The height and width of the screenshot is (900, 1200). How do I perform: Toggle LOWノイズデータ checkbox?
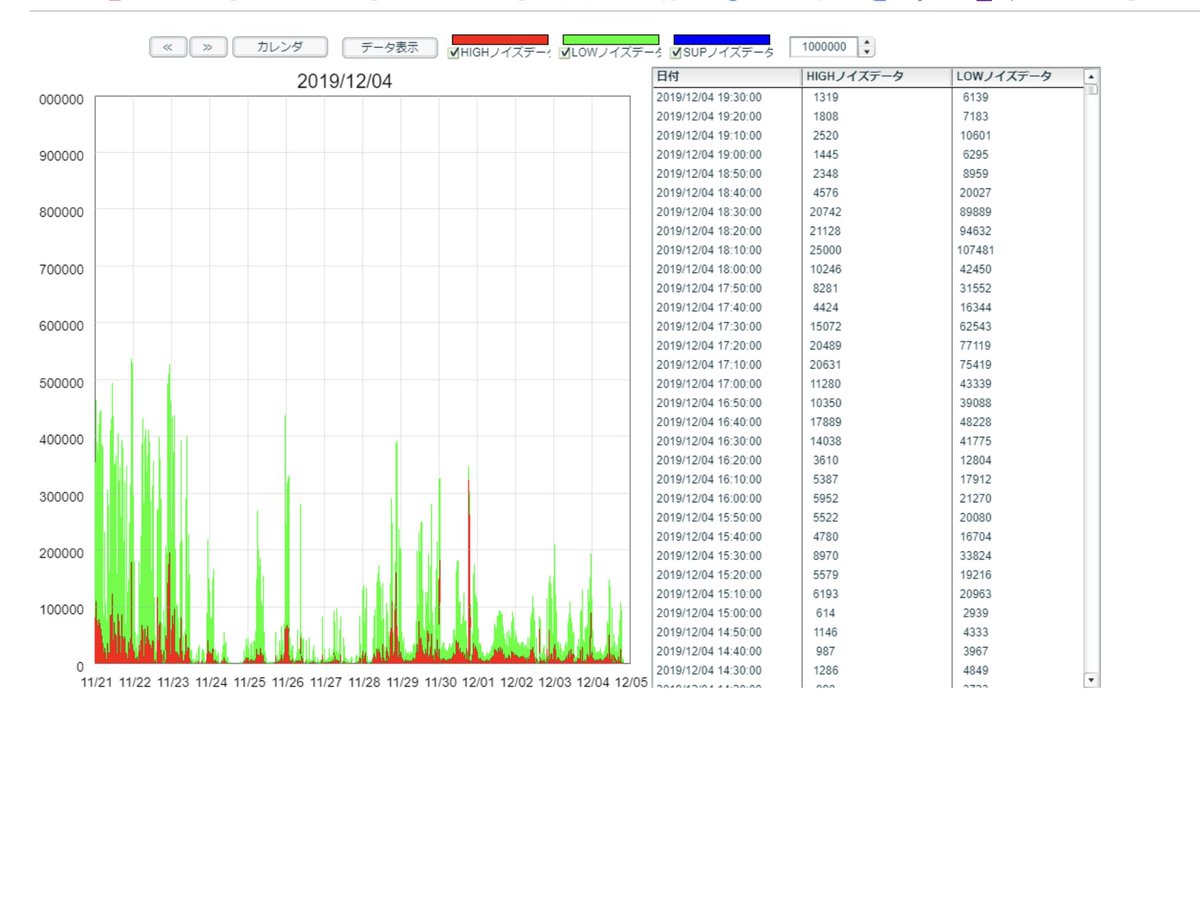pos(565,53)
